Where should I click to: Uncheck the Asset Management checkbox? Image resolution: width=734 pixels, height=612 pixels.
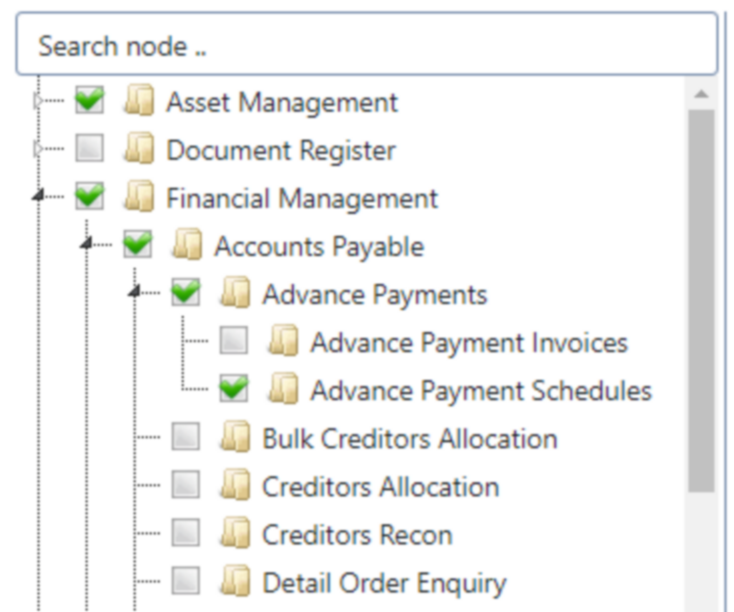(89, 100)
